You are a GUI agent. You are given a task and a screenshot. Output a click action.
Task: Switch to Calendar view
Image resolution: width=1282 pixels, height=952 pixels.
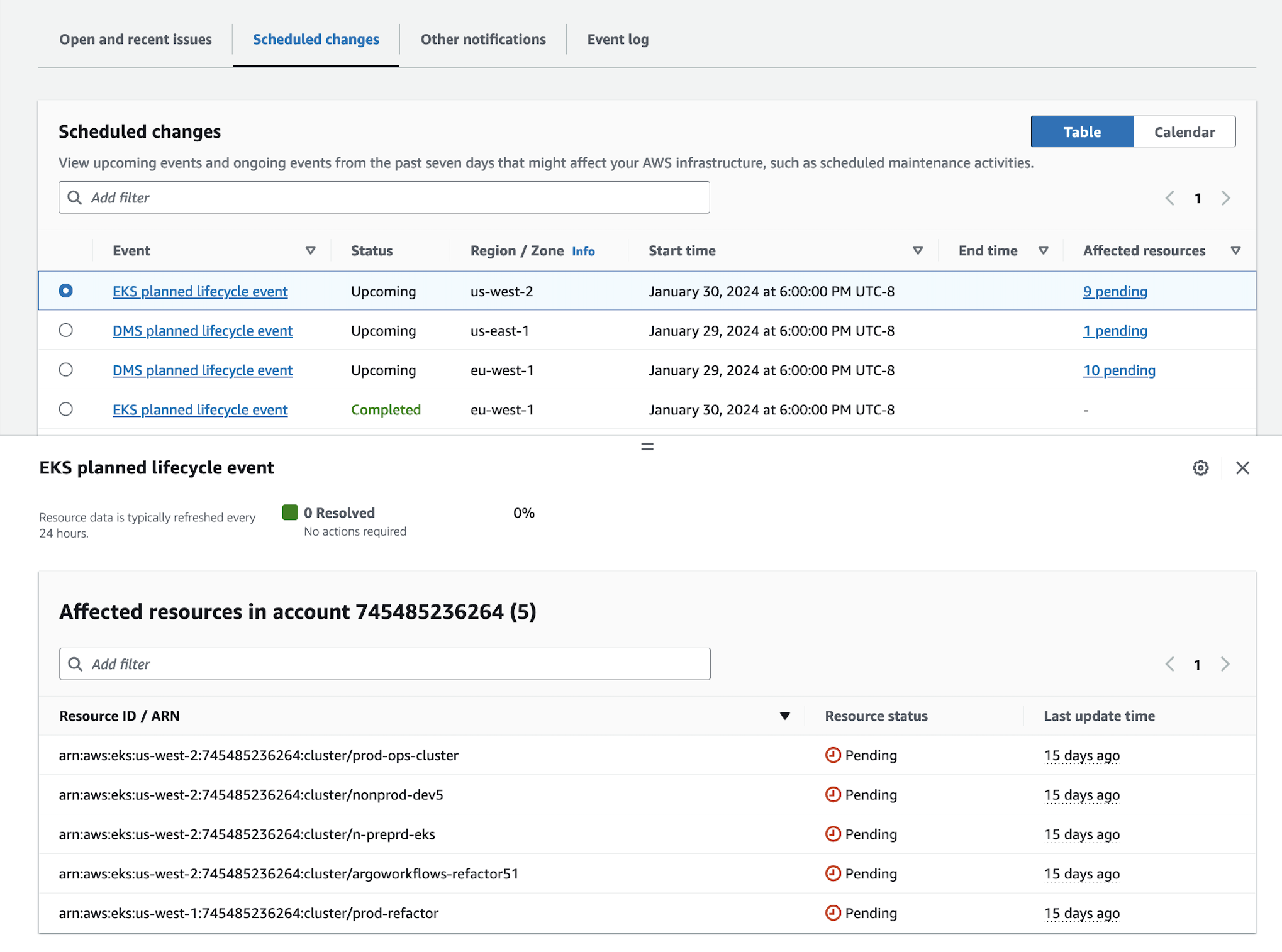[x=1184, y=132]
